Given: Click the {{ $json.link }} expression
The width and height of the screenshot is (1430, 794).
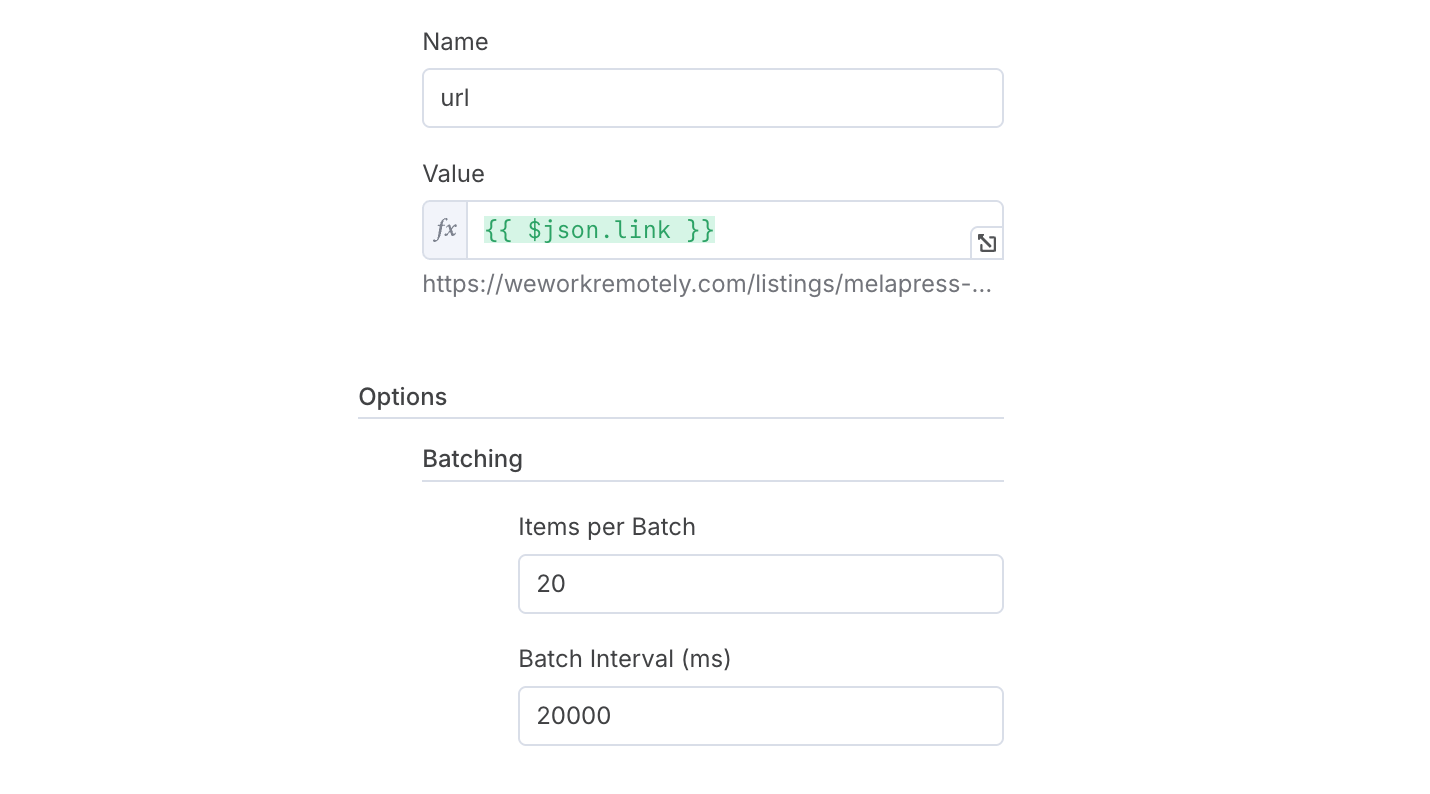Looking at the screenshot, I should point(597,229).
